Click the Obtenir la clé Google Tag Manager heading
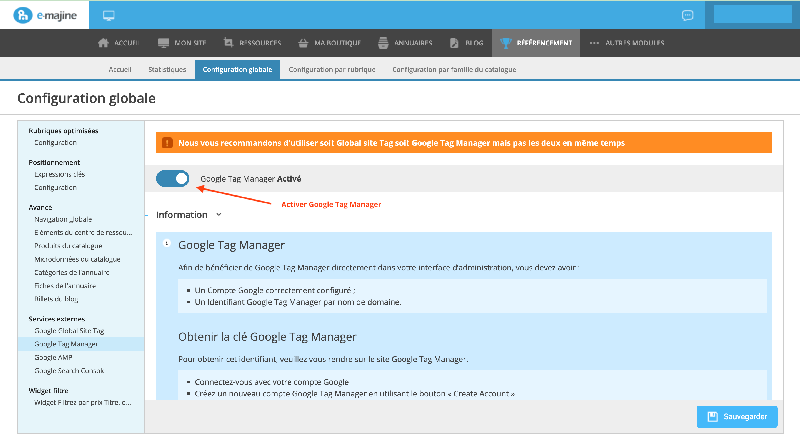Viewport: 800px width, 439px height. coord(267,337)
